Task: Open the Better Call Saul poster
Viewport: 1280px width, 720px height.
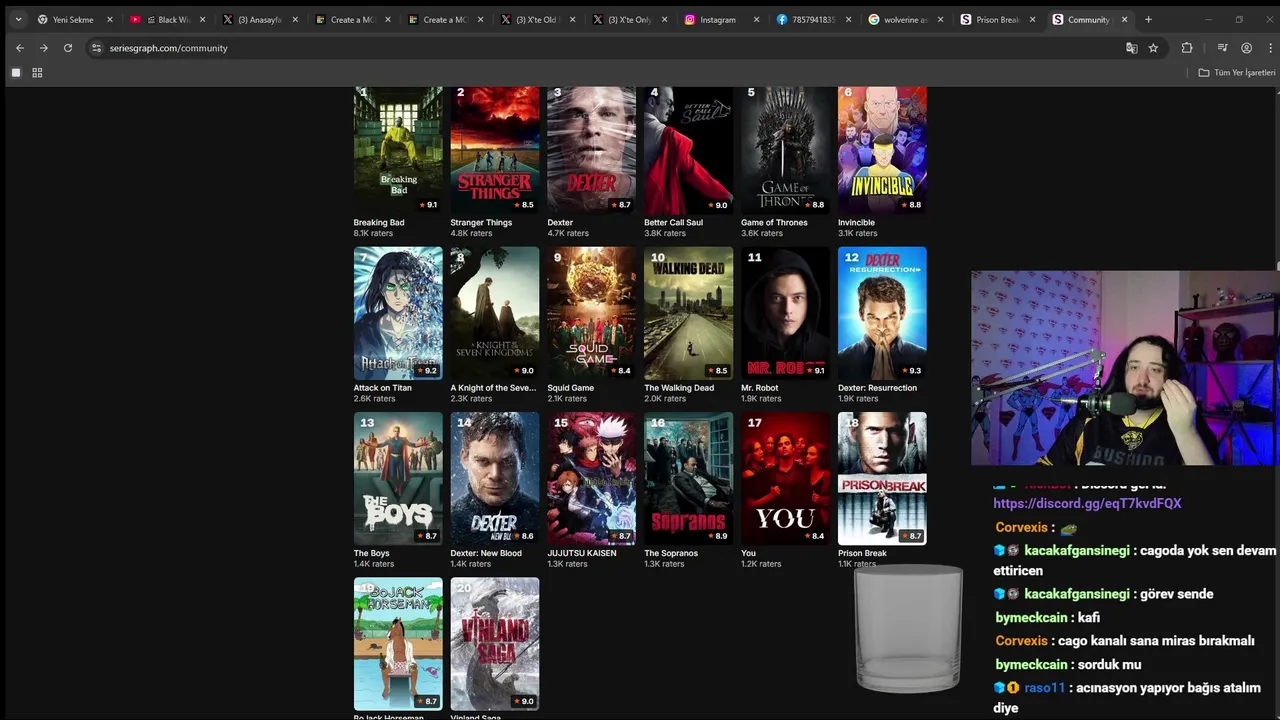Action: (689, 149)
